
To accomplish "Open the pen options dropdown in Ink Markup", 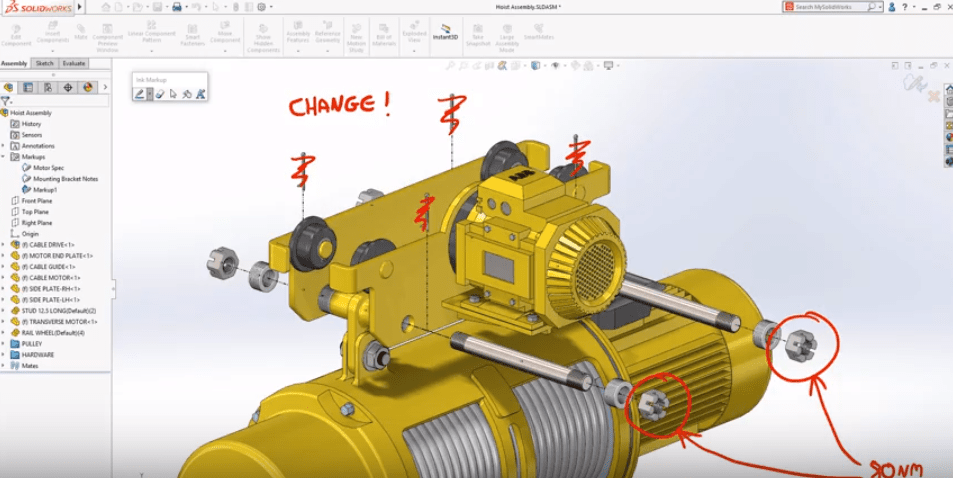I will [x=150, y=94].
